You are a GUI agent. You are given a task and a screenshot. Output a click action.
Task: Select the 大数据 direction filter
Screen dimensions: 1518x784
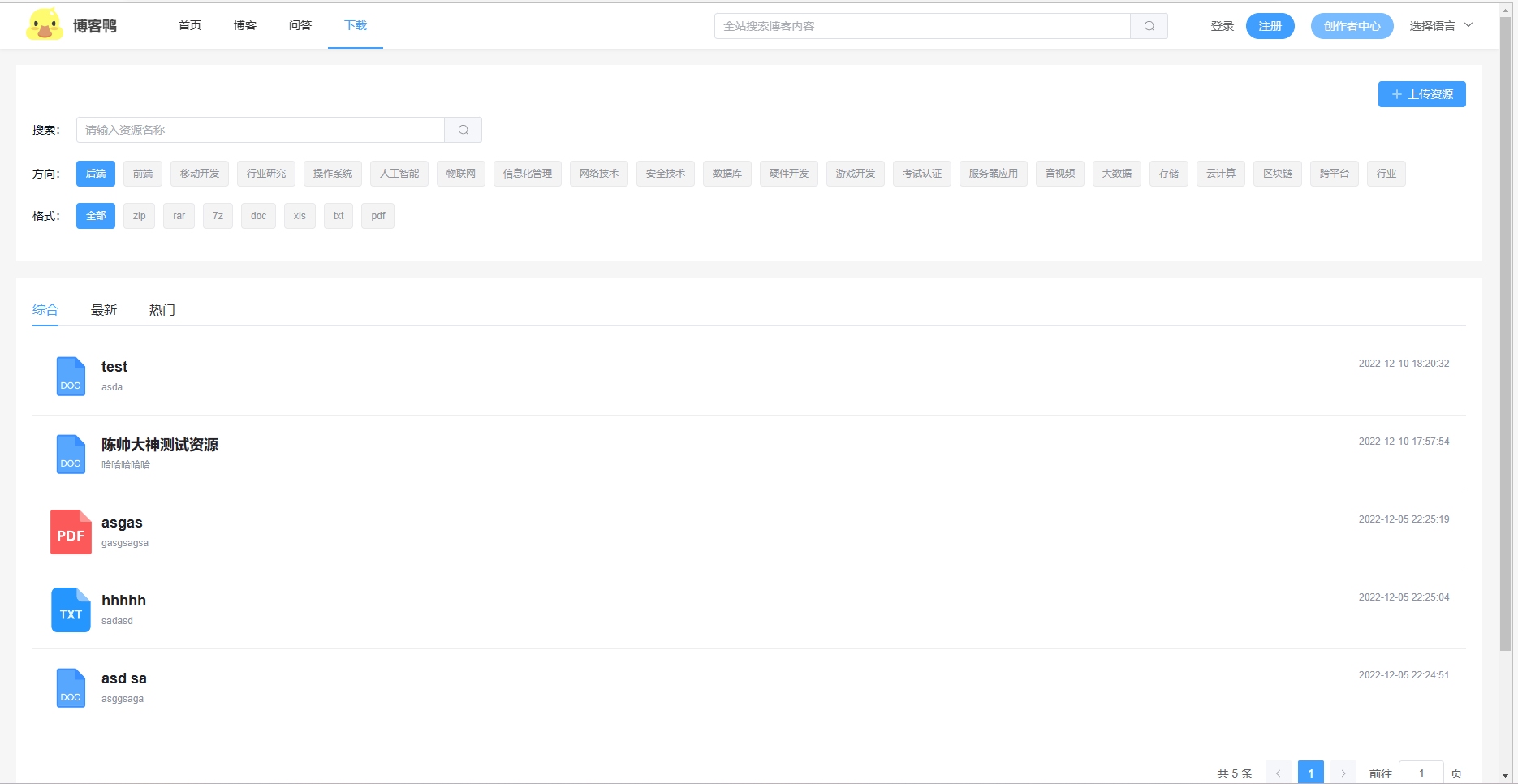[x=1117, y=174]
